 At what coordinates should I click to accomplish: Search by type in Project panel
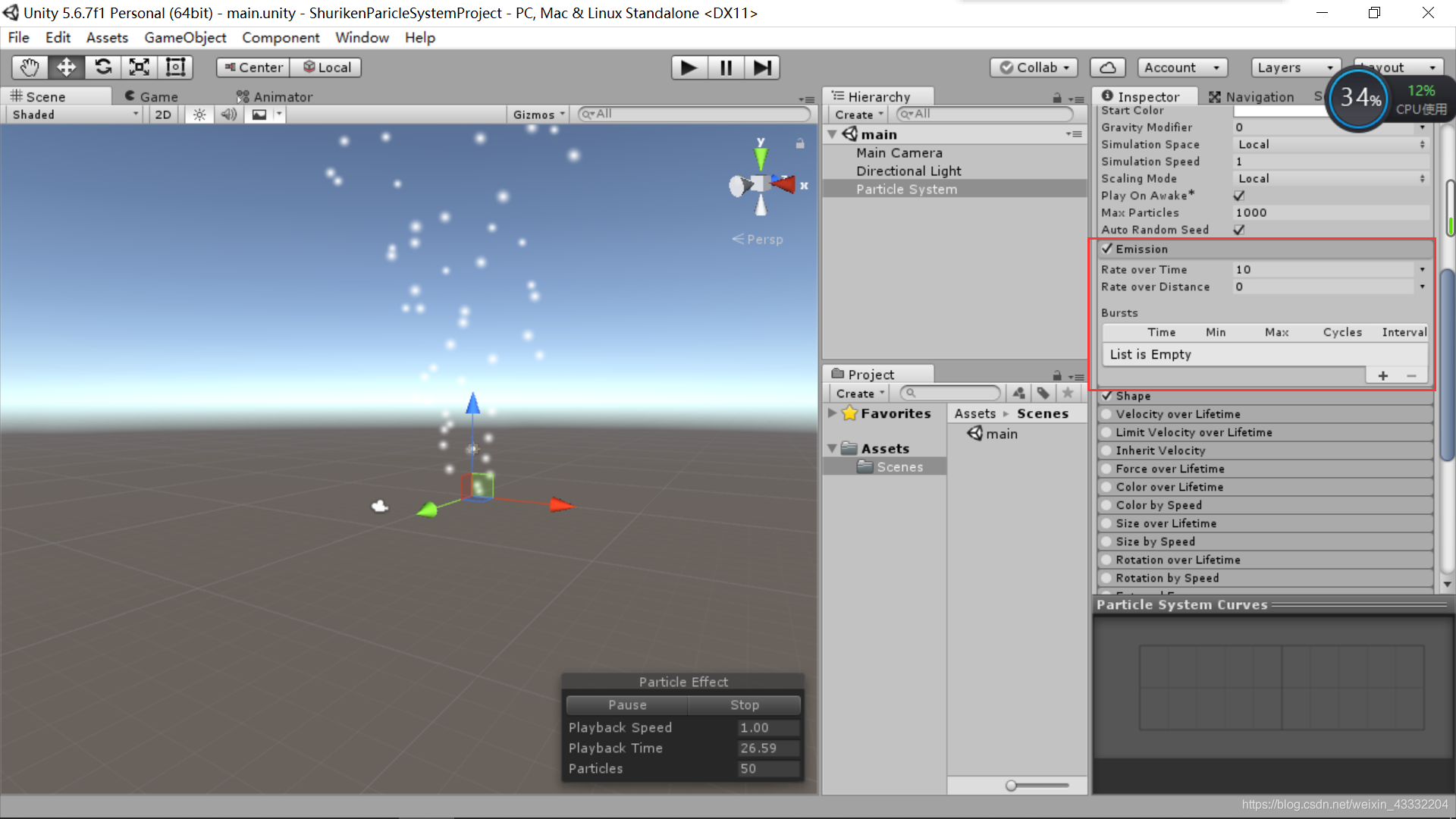[x=1018, y=393]
